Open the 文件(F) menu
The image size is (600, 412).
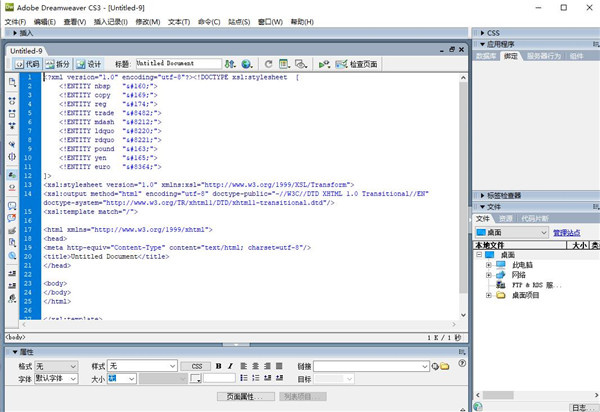click(15, 22)
